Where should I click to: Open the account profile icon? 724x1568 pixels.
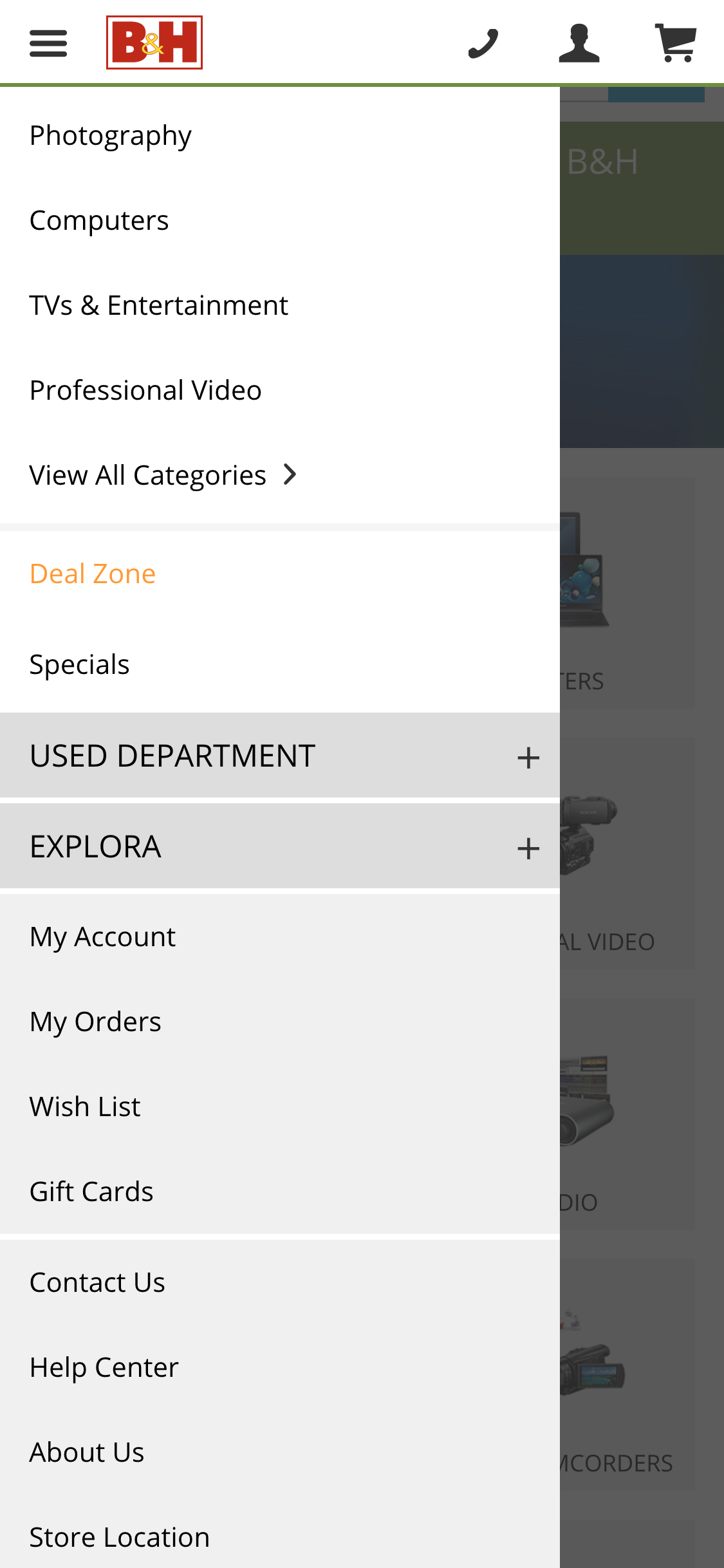click(x=580, y=42)
